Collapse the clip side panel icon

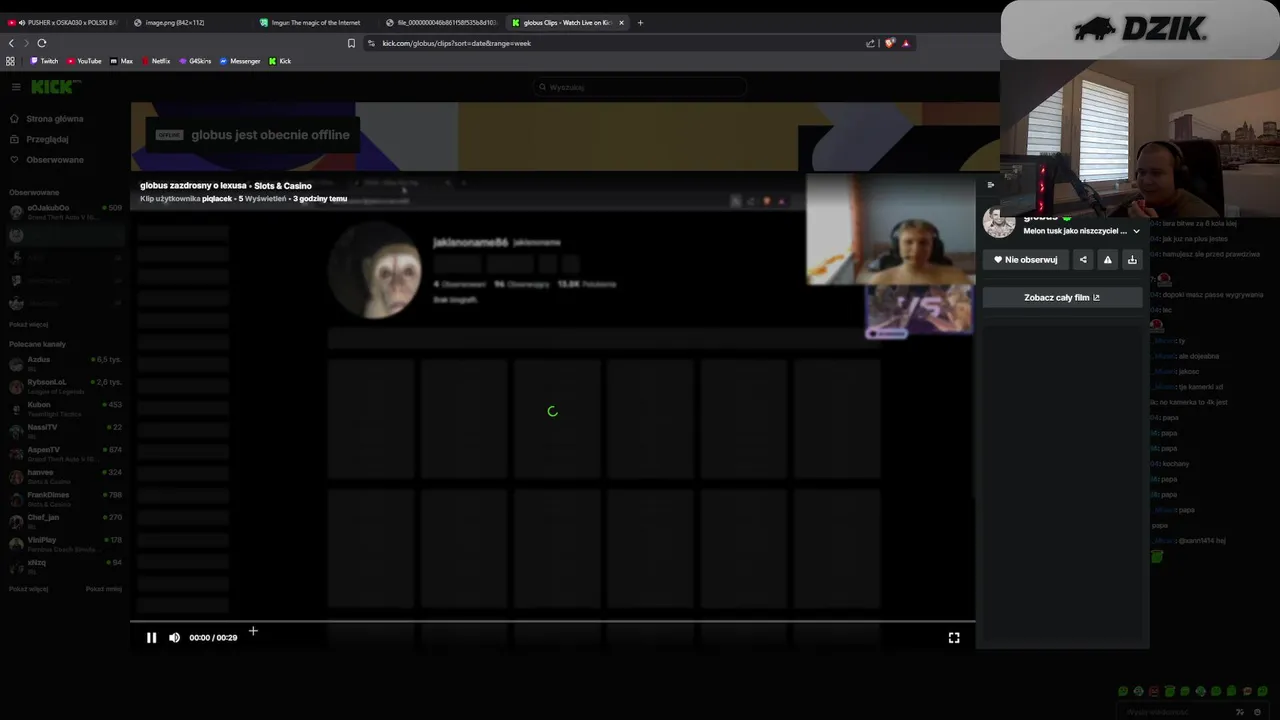(x=991, y=184)
